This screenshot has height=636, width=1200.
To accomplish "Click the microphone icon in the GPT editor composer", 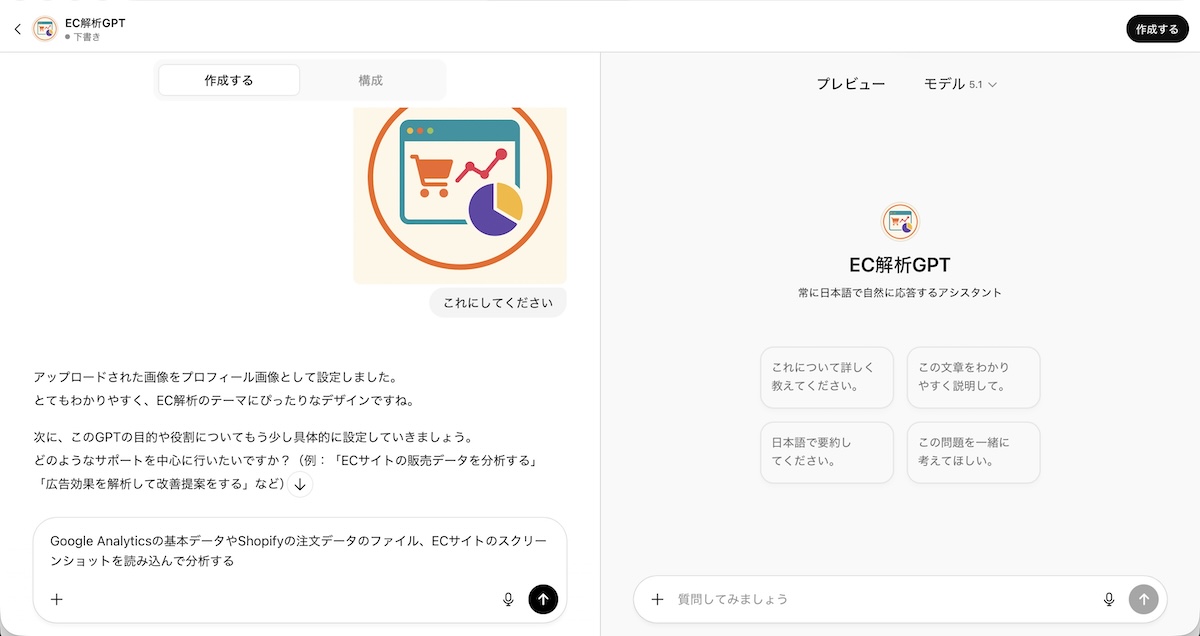I will 508,599.
